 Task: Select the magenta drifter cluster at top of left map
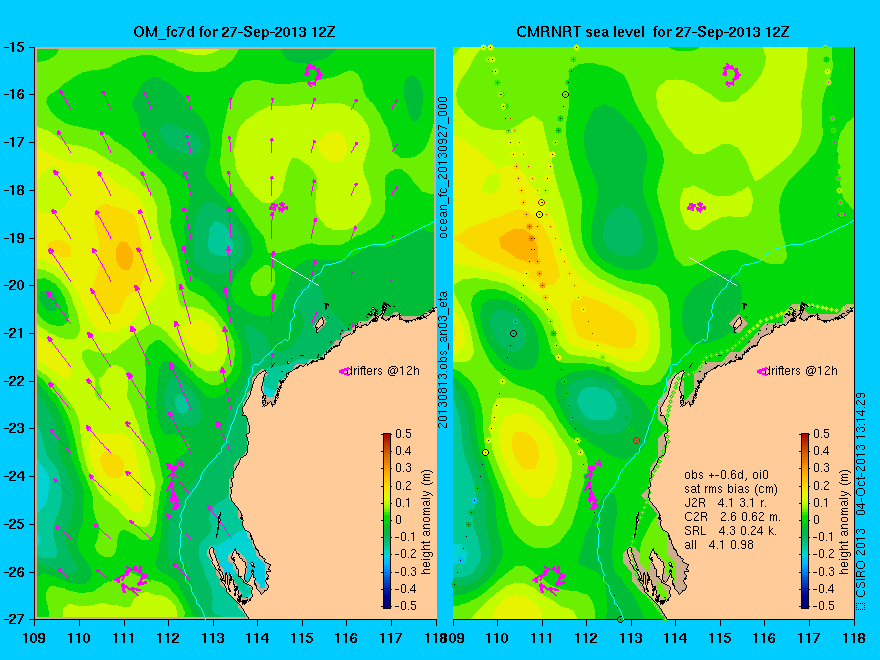(313, 75)
